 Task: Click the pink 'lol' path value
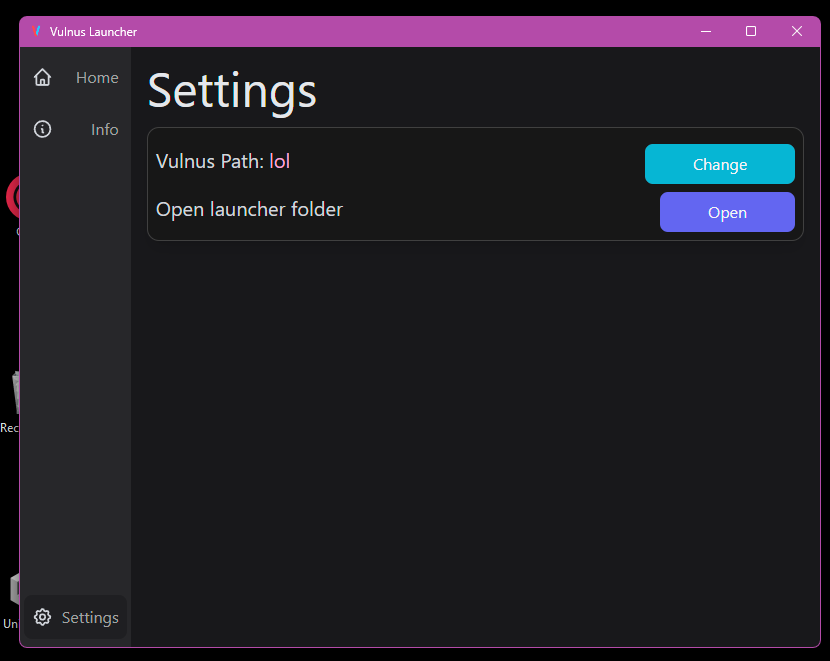pos(279,161)
